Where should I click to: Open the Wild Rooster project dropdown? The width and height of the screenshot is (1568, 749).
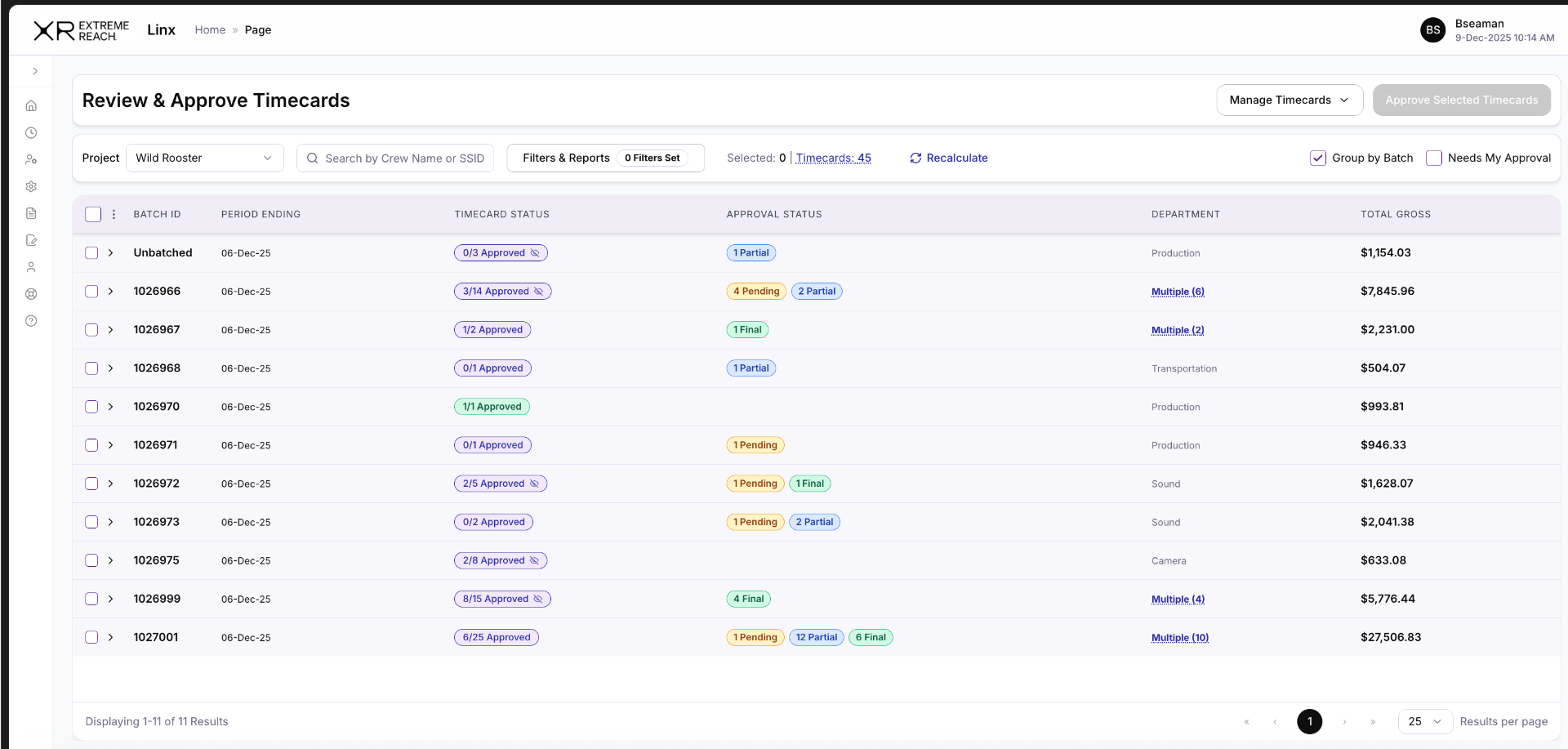205,158
